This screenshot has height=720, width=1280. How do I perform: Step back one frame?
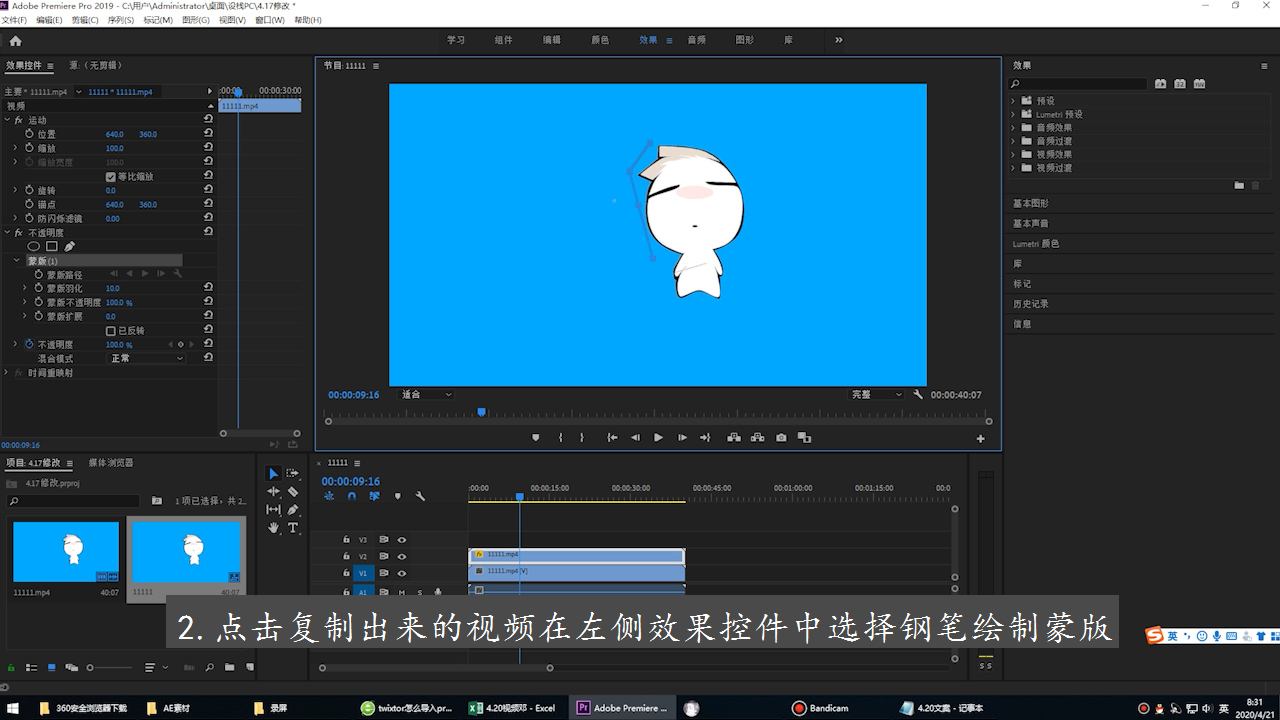click(x=634, y=437)
